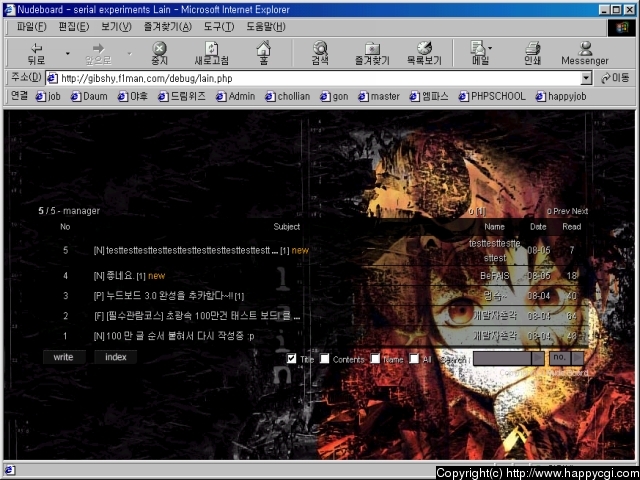The height and width of the screenshot is (480, 640).
Task: Launch Messenger from the toolbar
Action: click(x=585, y=54)
